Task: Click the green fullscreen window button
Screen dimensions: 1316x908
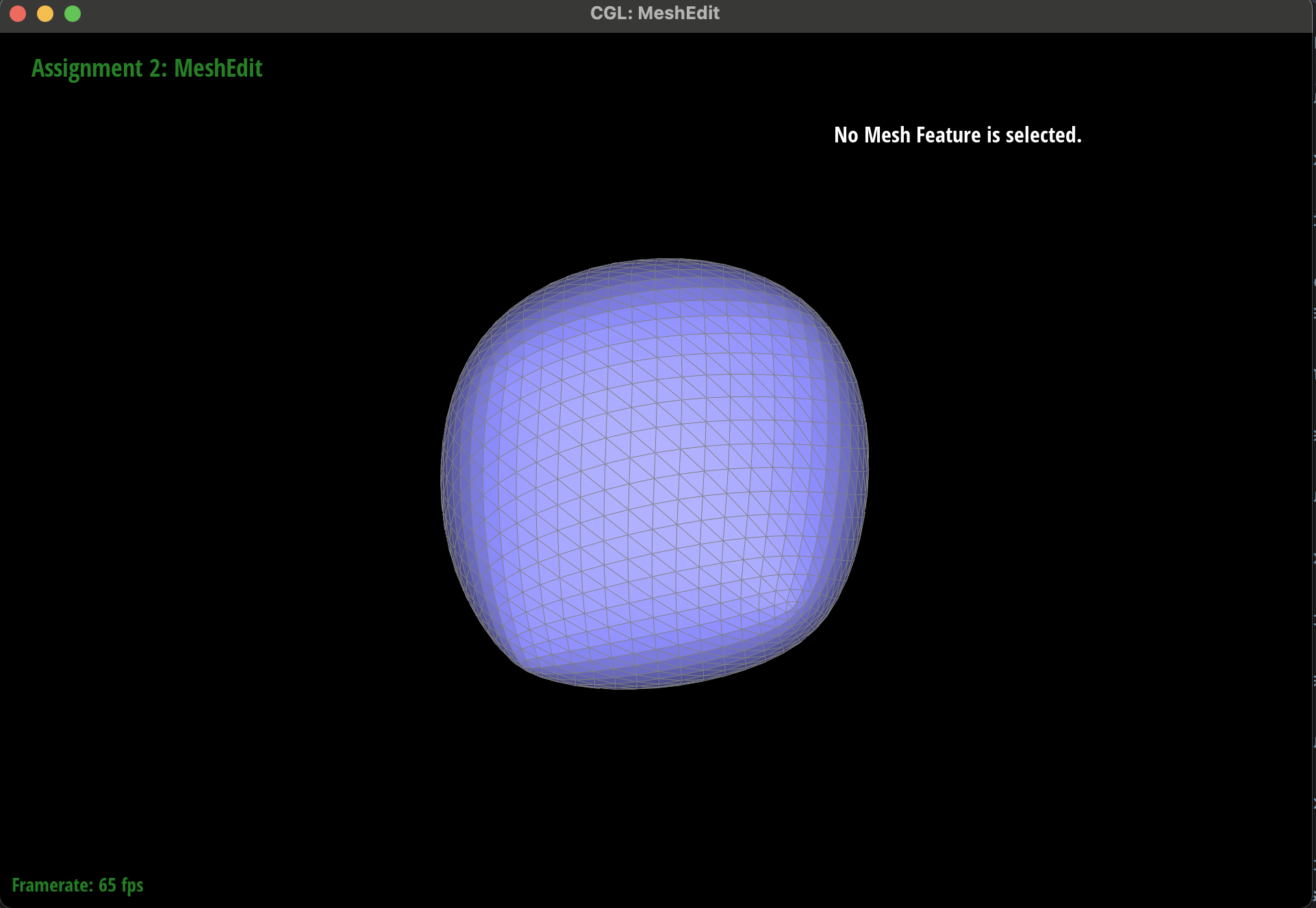Action: [73, 14]
